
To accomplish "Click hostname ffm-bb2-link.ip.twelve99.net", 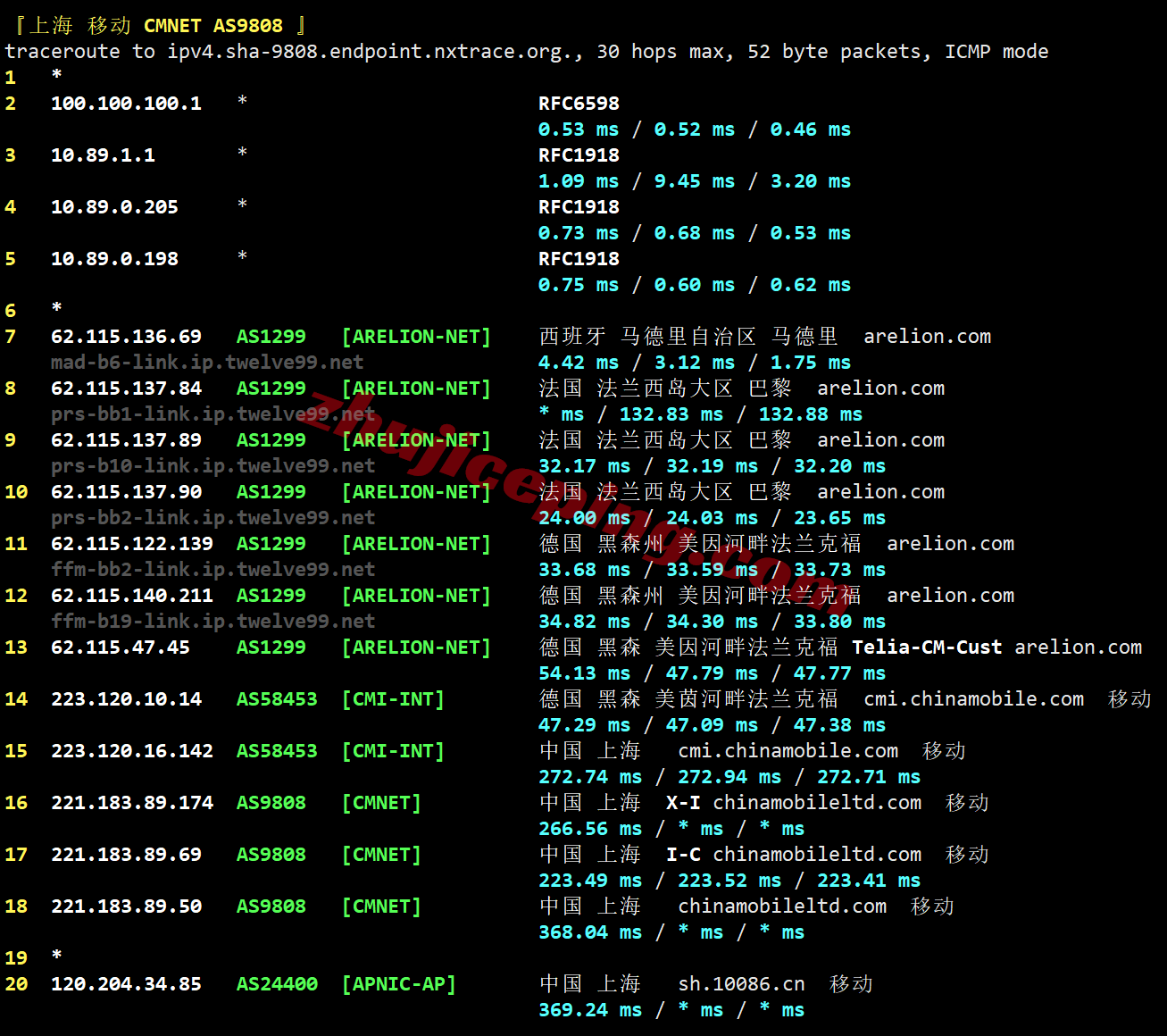I will point(213,570).
